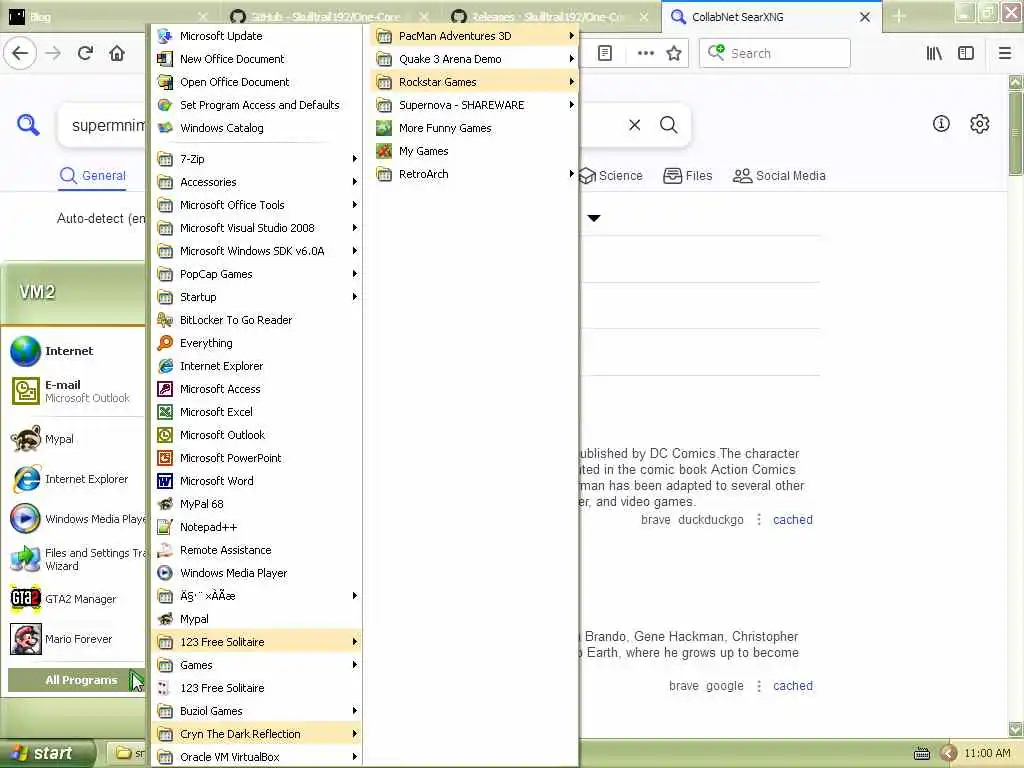Open Supernova - SHAREWARE folder
Image resolution: width=1024 pixels, height=768 pixels.
point(475,104)
